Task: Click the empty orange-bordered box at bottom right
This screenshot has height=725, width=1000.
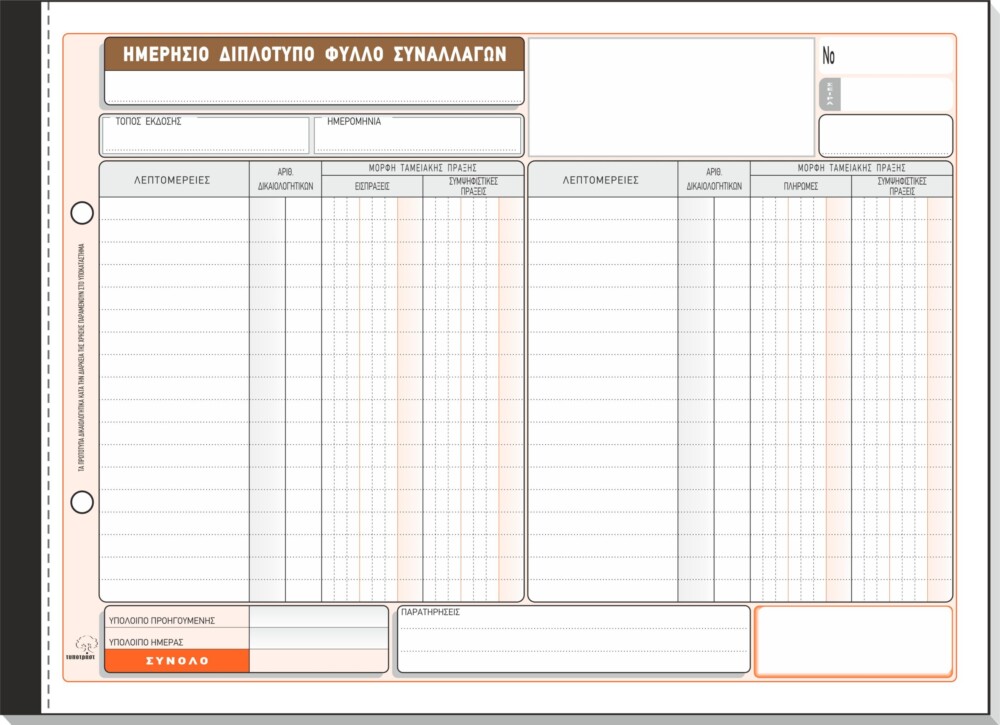Action: (853, 641)
